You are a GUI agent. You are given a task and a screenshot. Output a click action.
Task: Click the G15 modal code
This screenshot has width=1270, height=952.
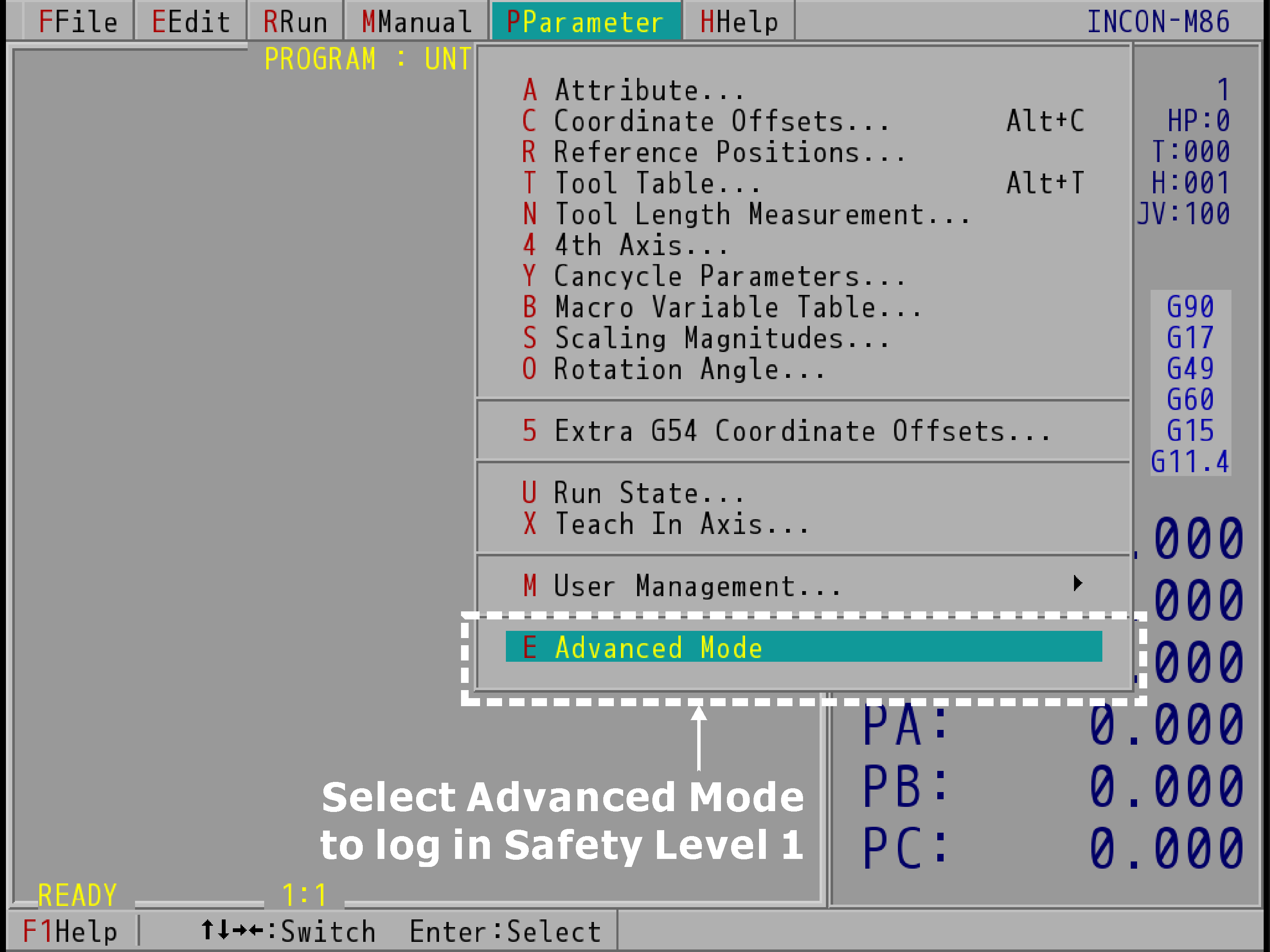[1190, 430]
